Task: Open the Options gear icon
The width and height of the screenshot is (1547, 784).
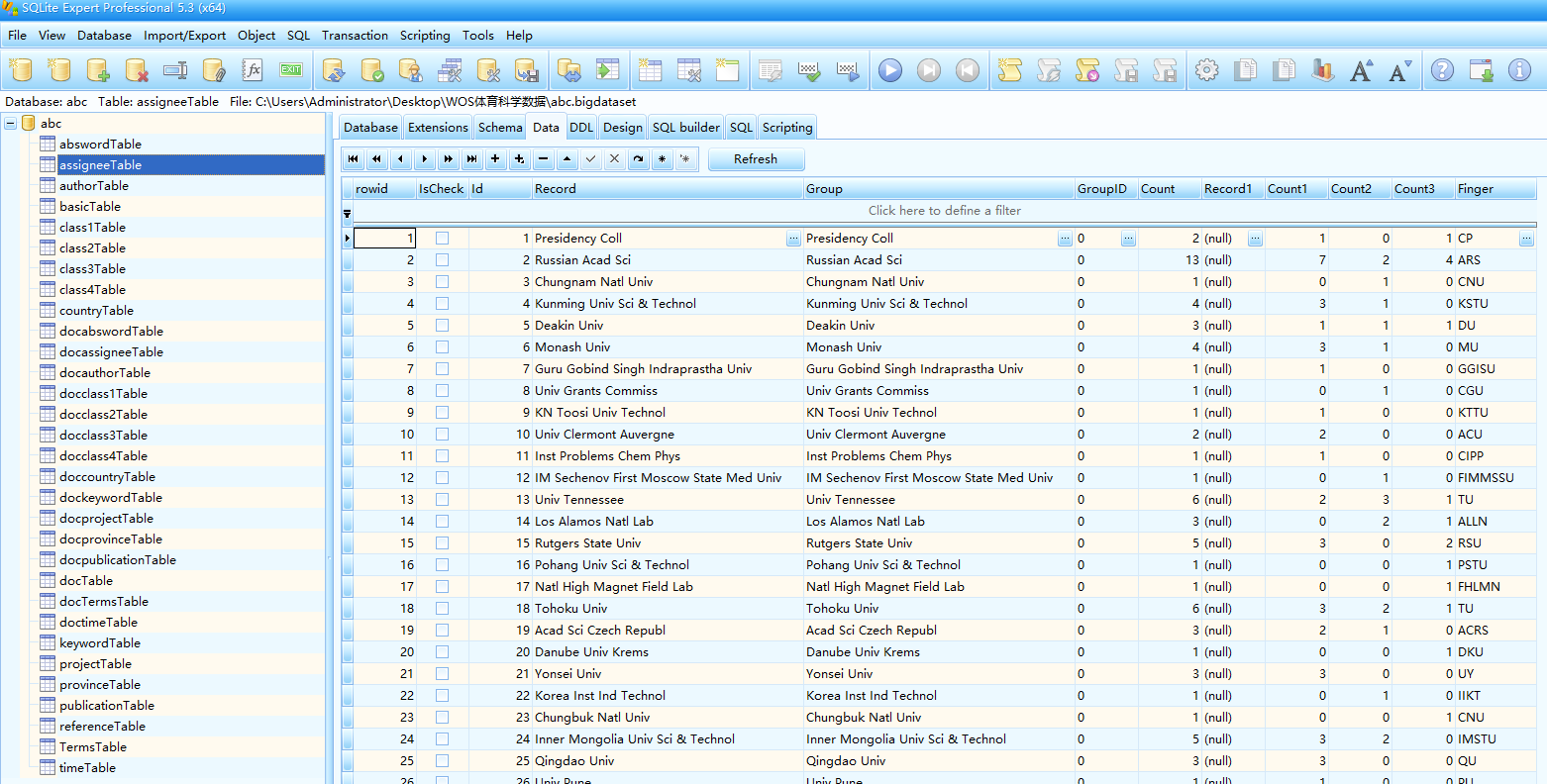Action: tap(1206, 70)
